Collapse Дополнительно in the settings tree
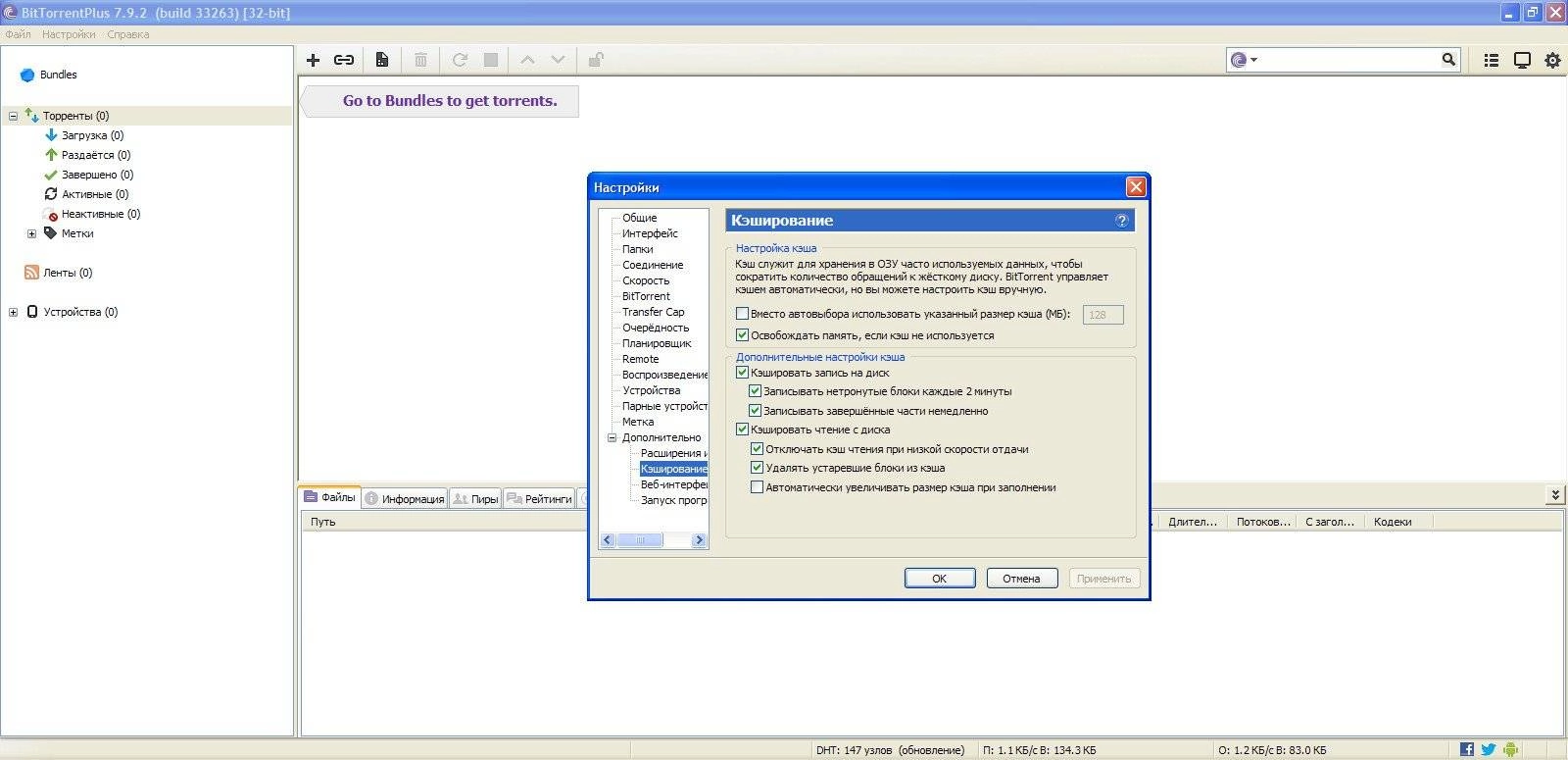 click(x=612, y=437)
